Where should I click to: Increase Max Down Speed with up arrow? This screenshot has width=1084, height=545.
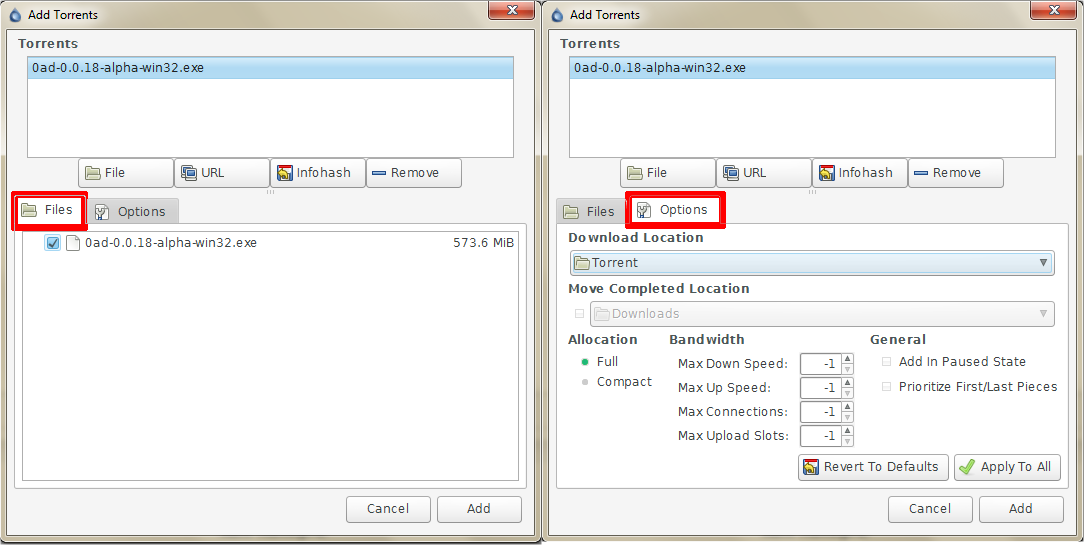click(848, 358)
